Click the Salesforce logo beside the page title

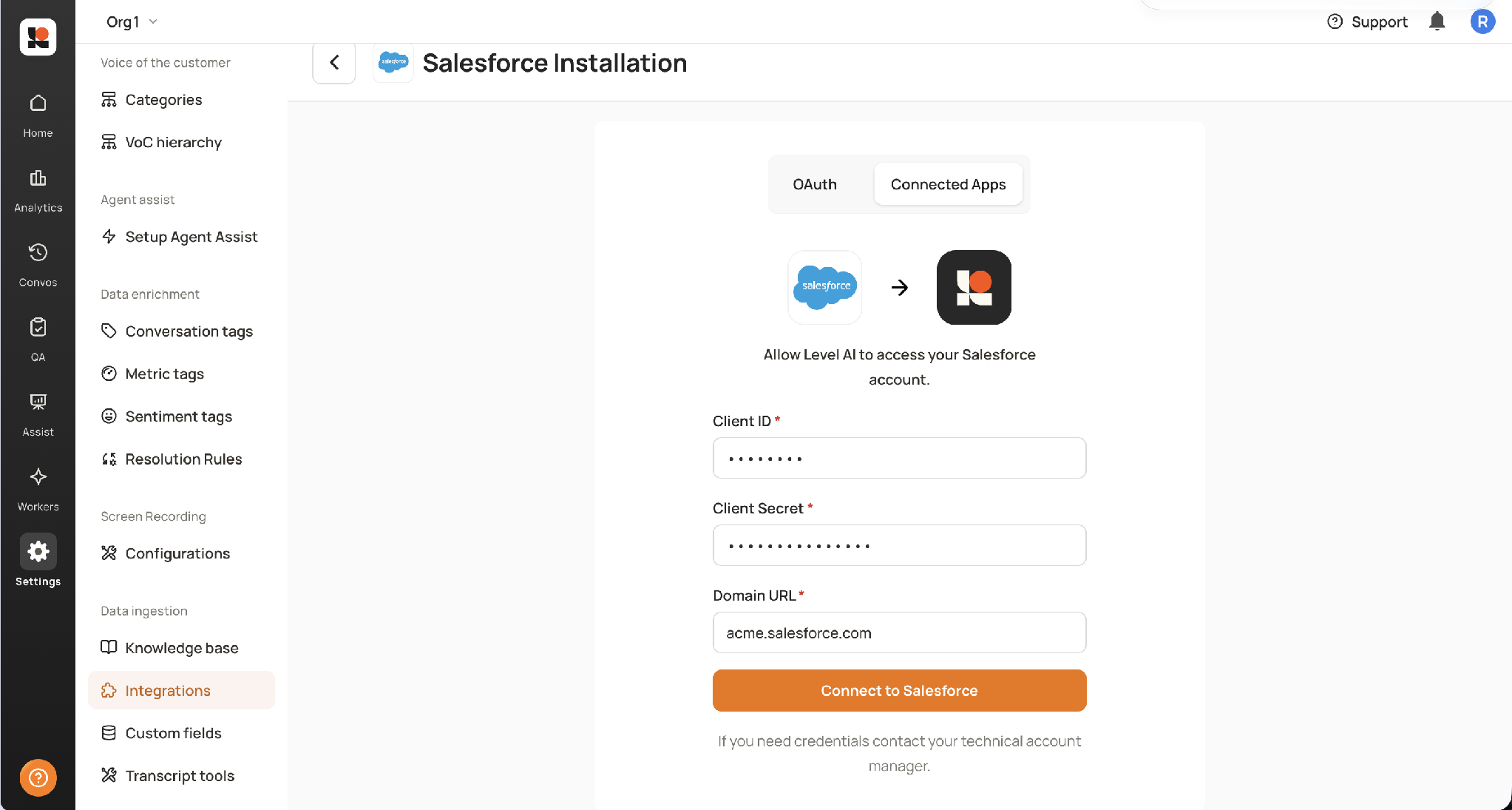[x=393, y=63]
